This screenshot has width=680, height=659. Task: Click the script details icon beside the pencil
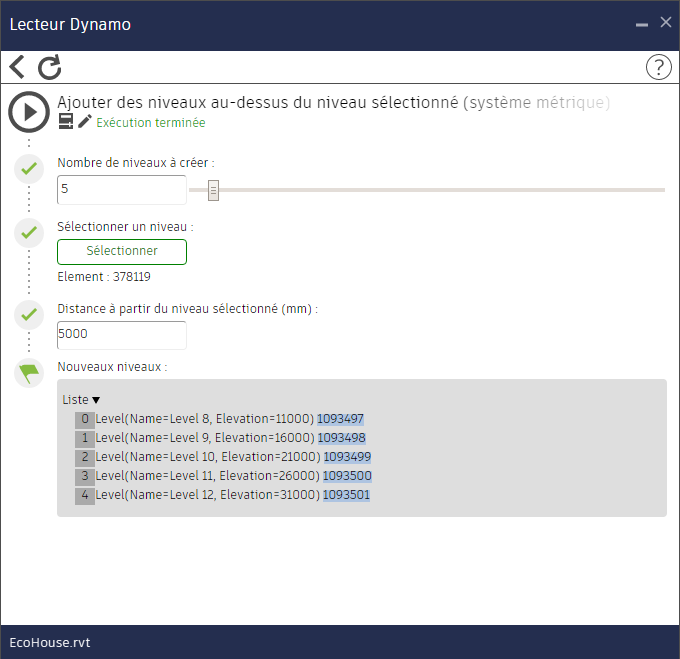click(66, 121)
